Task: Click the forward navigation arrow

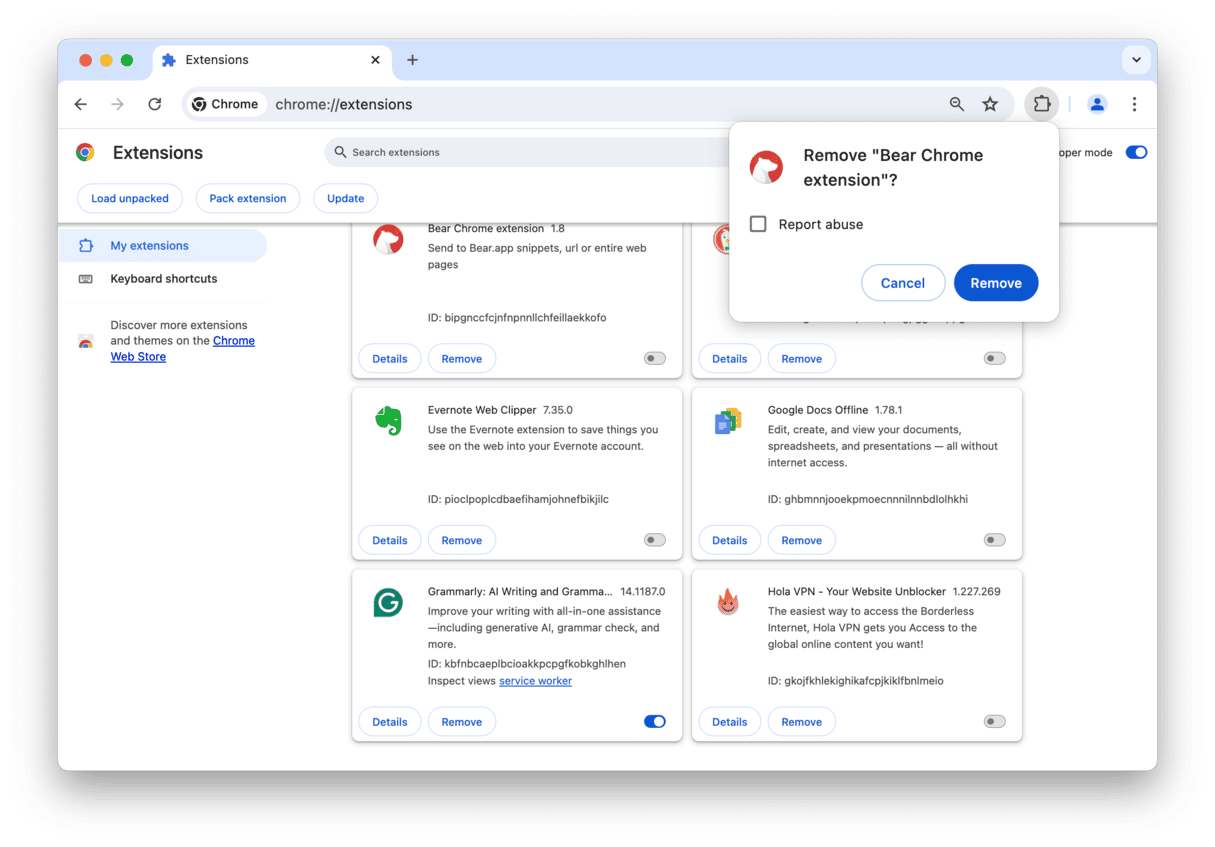Action: point(118,104)
